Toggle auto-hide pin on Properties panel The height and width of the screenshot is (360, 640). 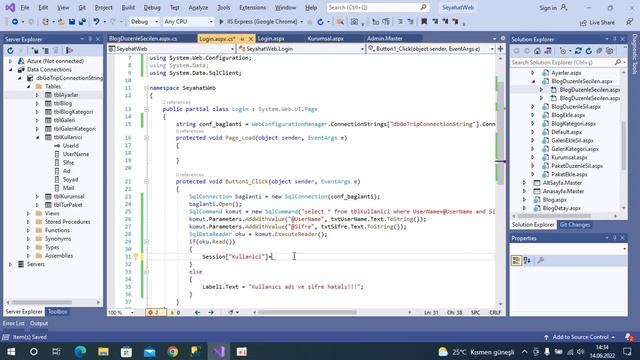click(x=615, y=238)
